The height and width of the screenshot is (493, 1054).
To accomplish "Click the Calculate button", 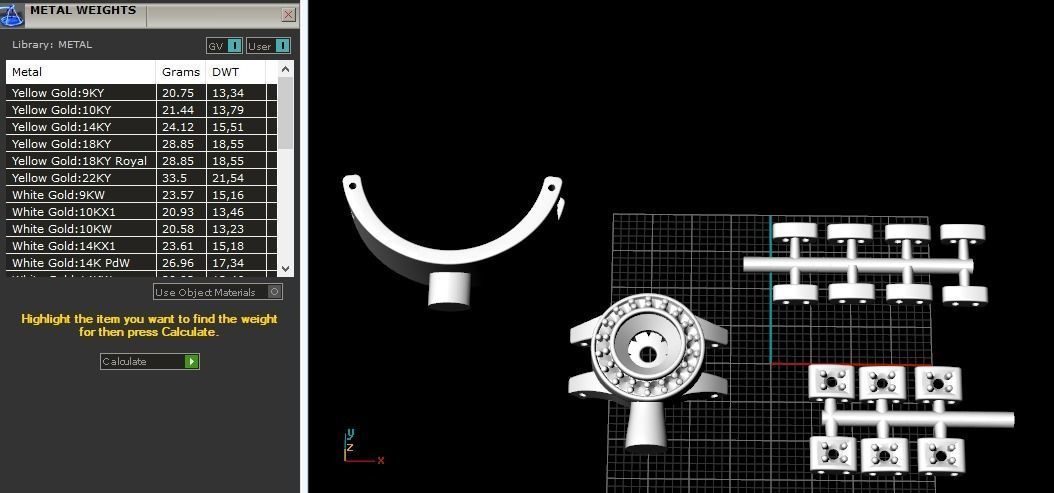I will (150, 361).
